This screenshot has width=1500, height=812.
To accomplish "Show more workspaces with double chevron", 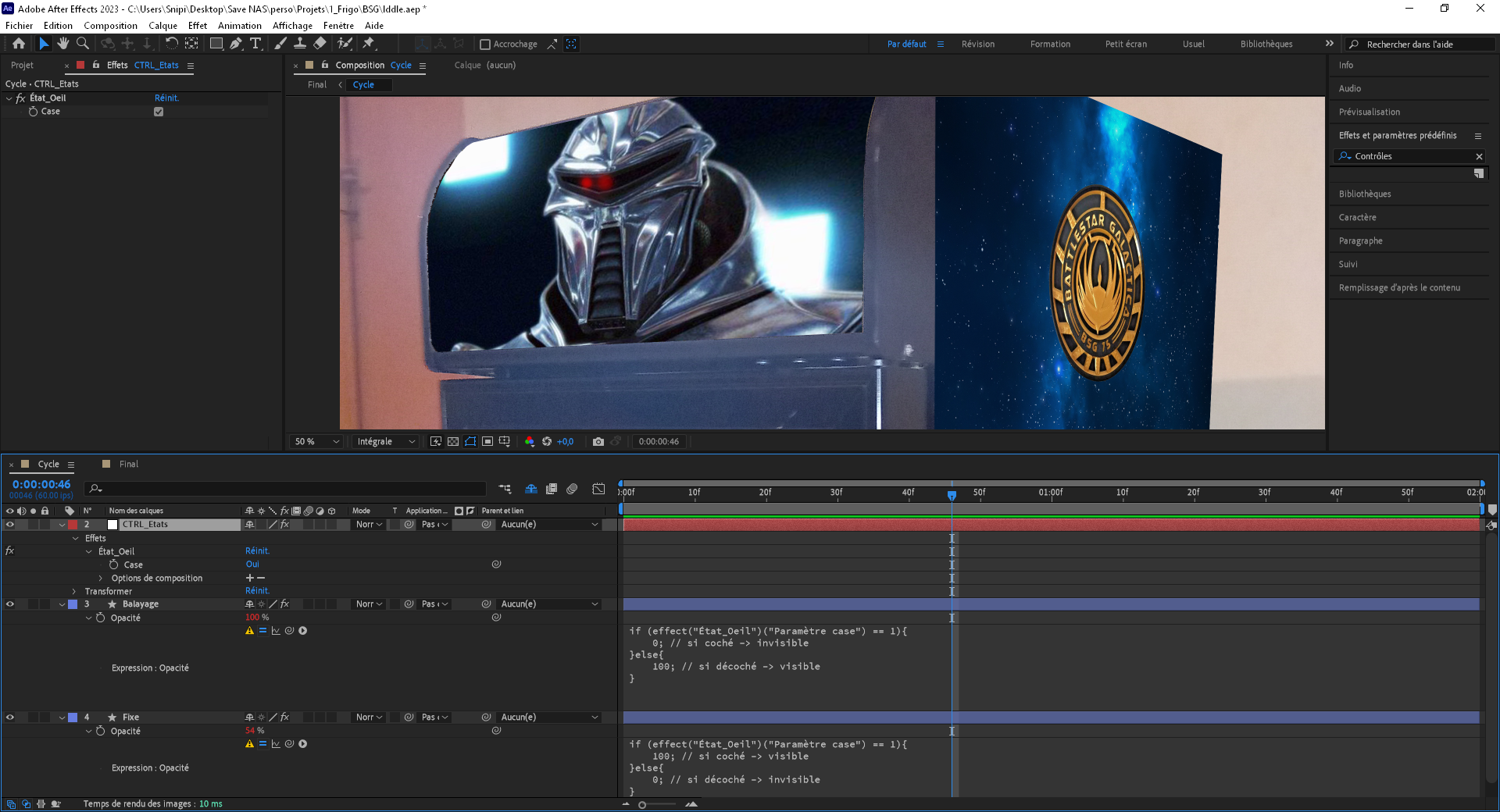I will click(1330, 44).
